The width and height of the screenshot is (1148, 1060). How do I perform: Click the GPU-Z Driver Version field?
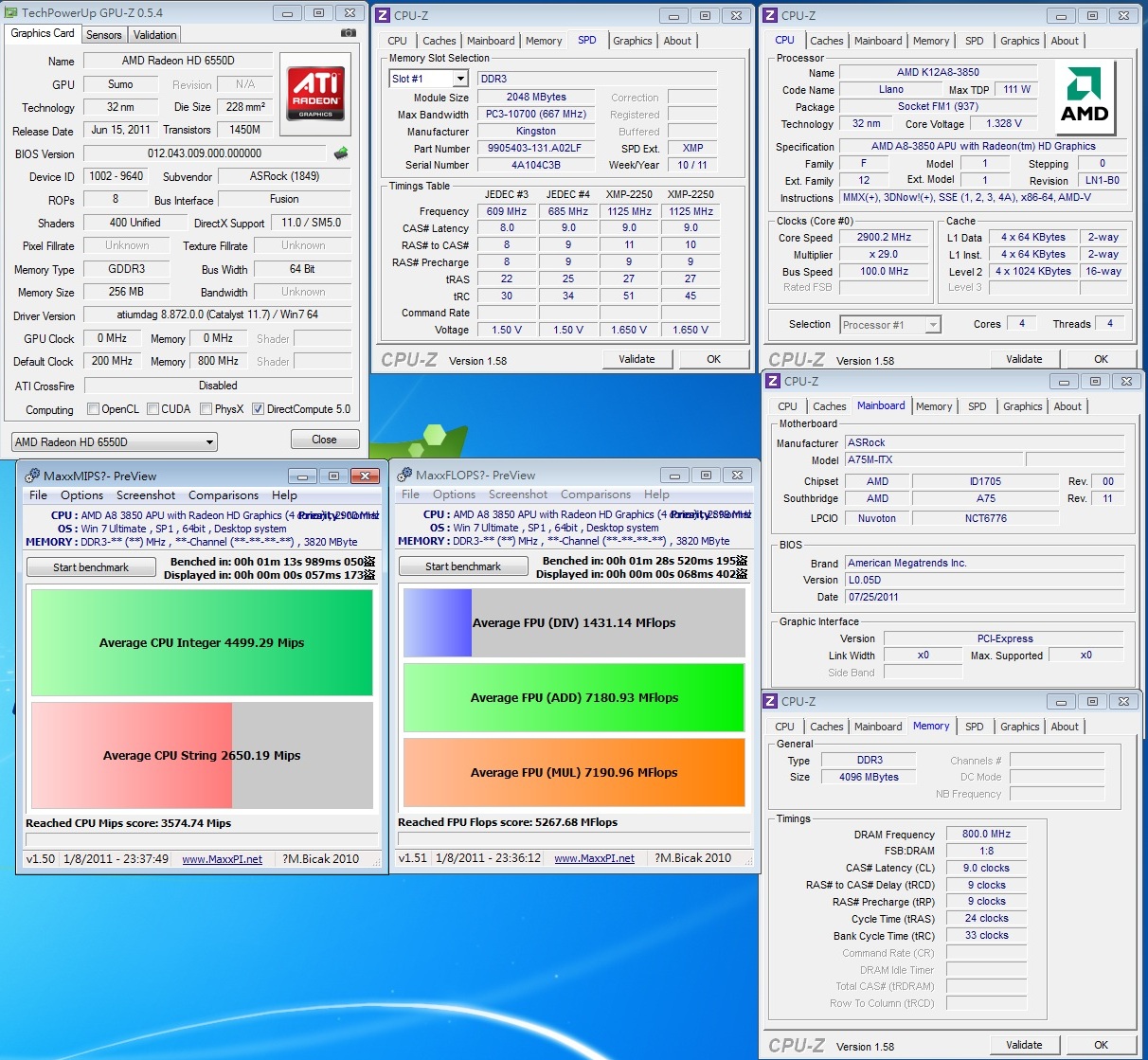(x=218, y=314)
